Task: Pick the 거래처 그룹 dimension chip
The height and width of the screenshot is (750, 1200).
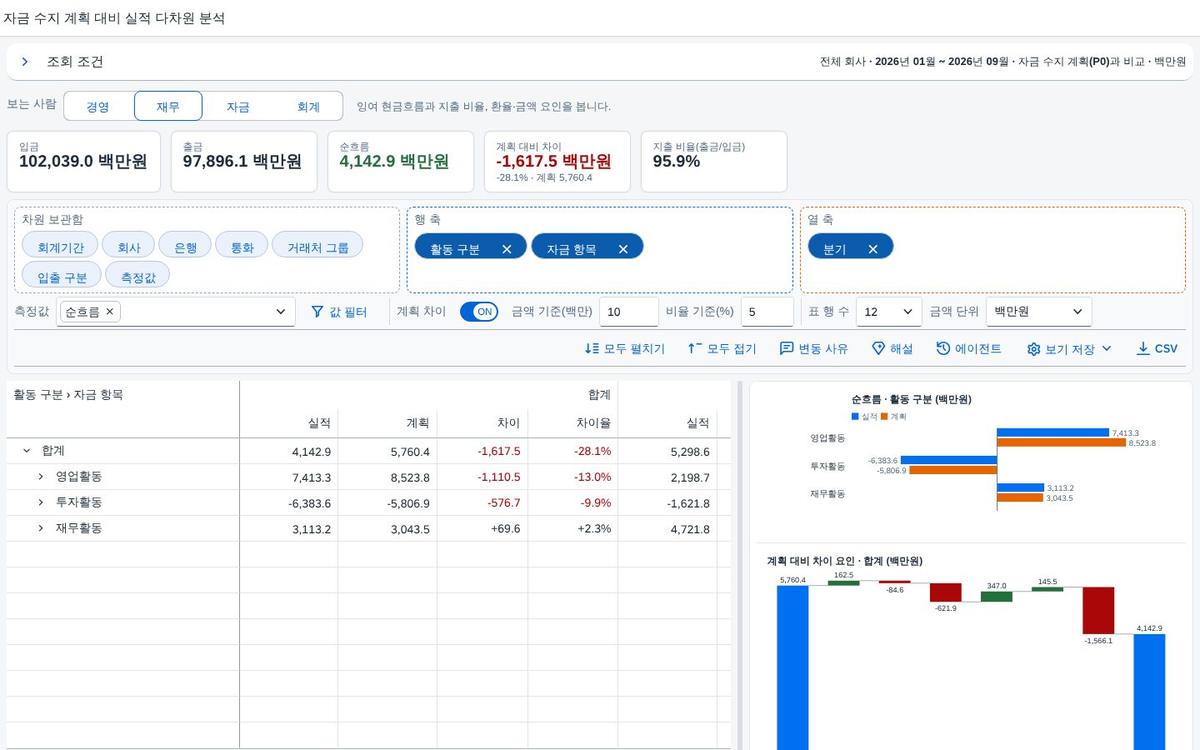Action: (318, 245)
